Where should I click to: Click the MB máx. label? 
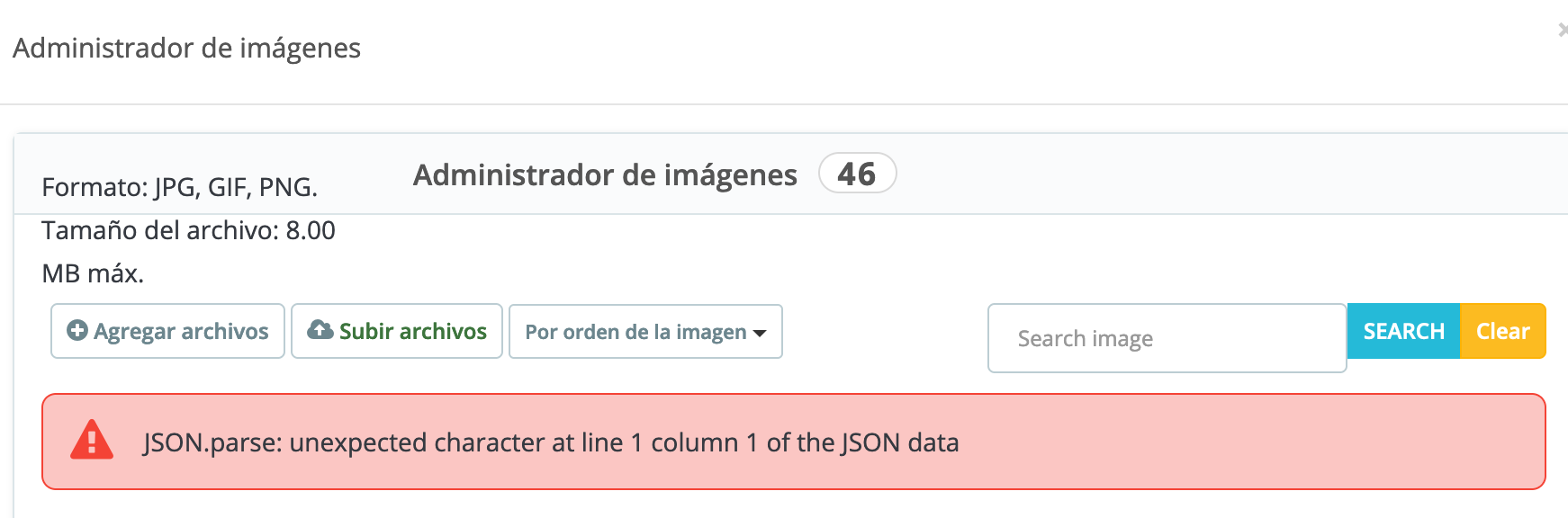click(x=93, y=273)
